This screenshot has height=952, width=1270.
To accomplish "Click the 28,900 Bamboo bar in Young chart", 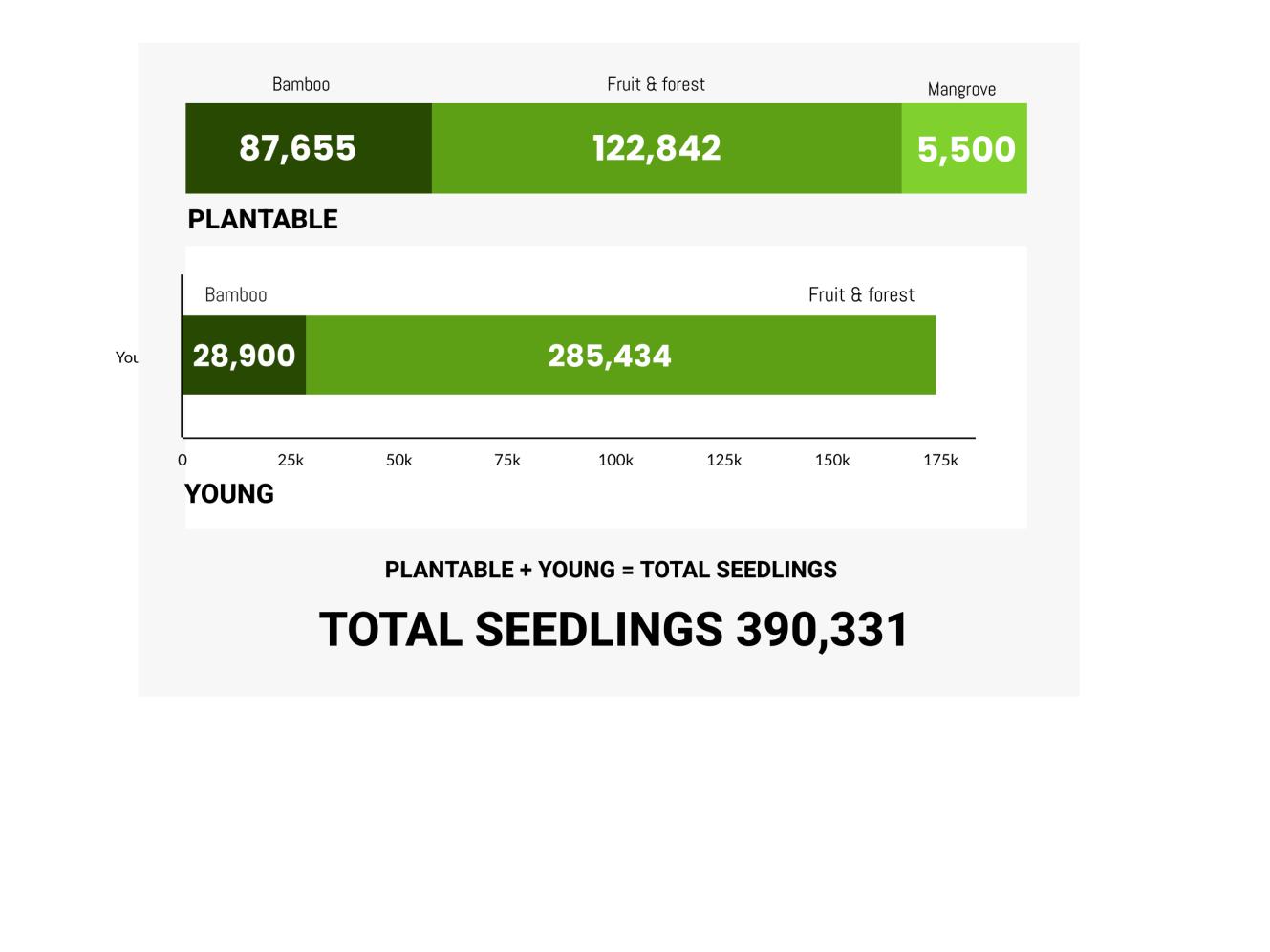I will click(x=244, y=356).
